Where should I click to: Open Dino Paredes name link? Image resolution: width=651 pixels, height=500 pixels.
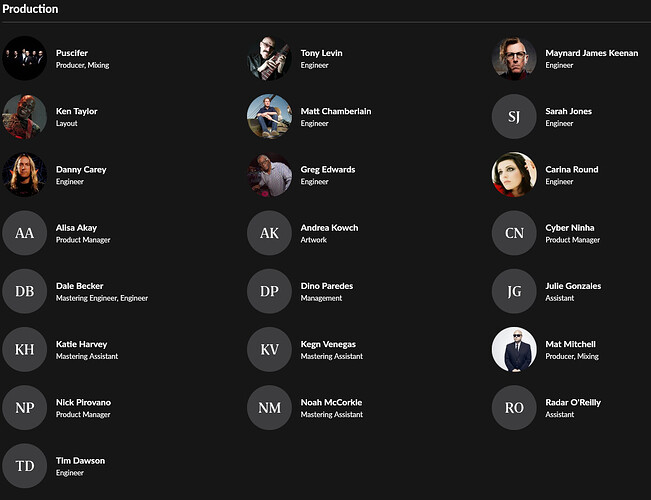(326, 286)
